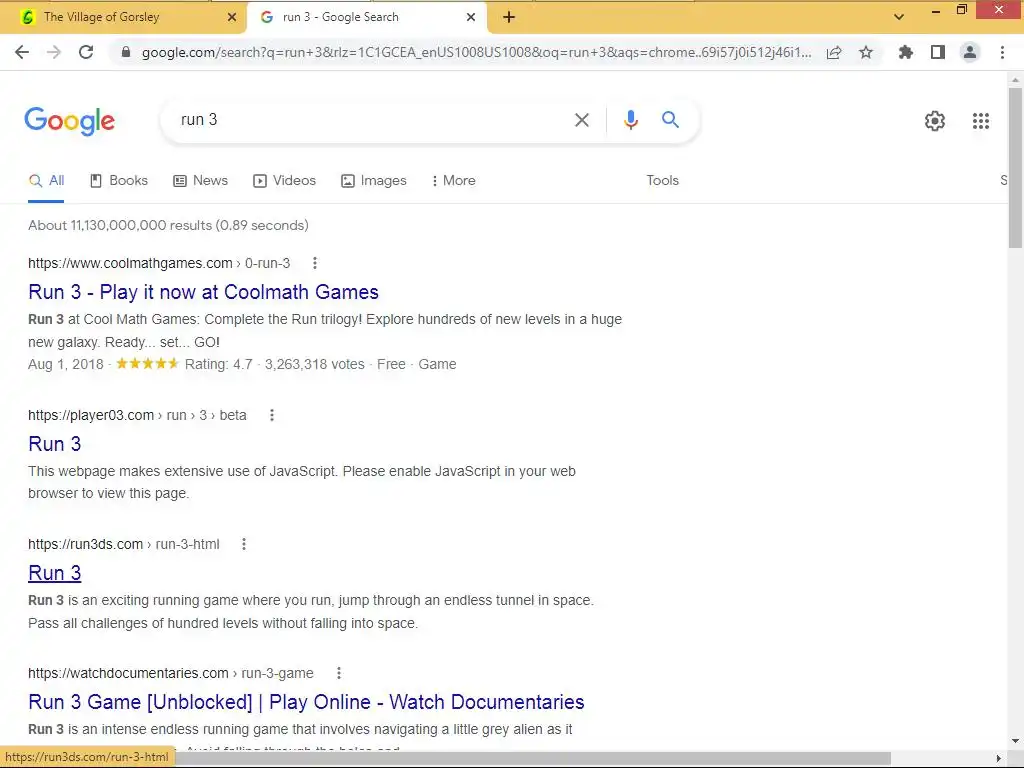The height and width of the screenshot is (768, 1024).
Task: Open the Chrome three-dot menu
Action: tap(1002, 52)
